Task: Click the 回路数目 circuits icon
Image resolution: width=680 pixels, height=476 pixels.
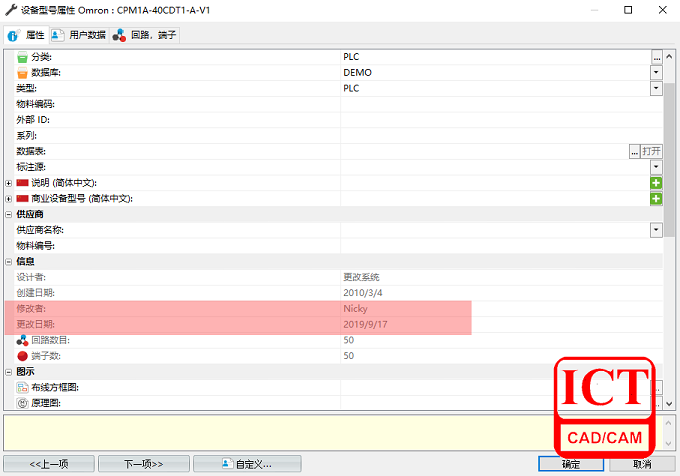Action: coord(22,340)
